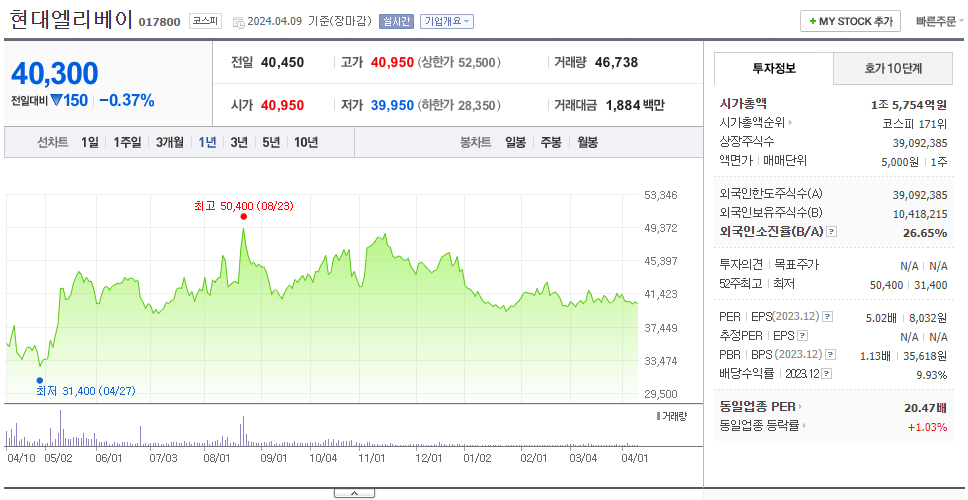The image size is (968, 500).
Task: Click the stock name 현대엘리베이
Action: (72, 20)
